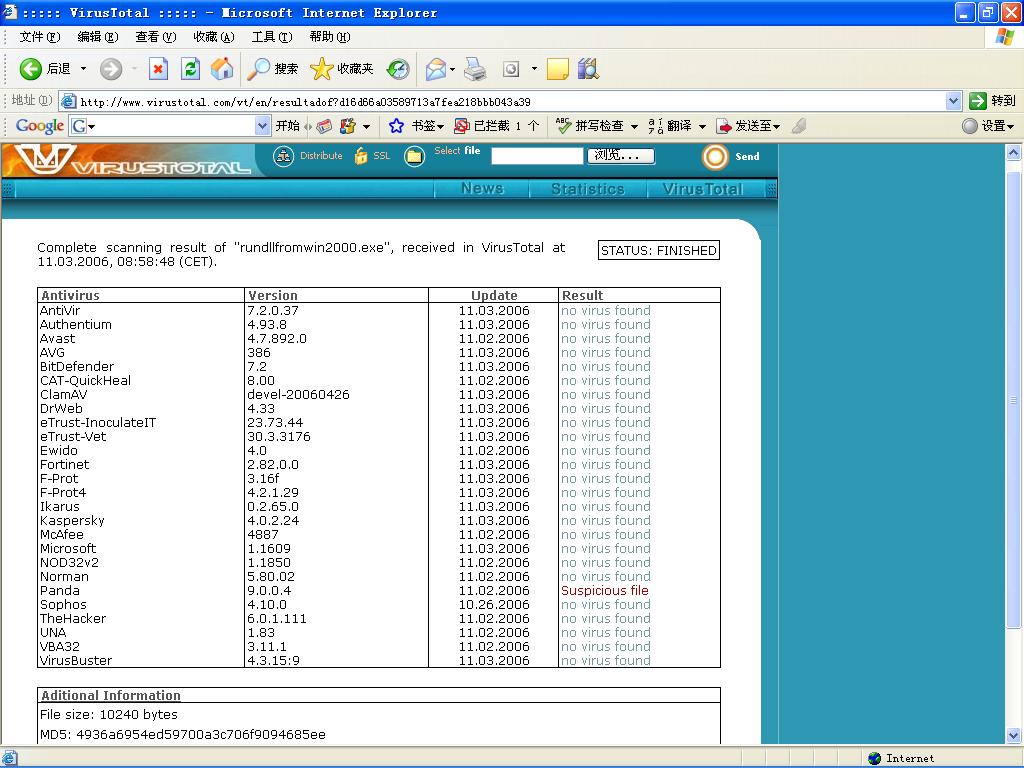Toggle VirusTotal SSL lock icon
Image resolution: width=1024 pixels, height=768 pixels.
tap(360, 156)
